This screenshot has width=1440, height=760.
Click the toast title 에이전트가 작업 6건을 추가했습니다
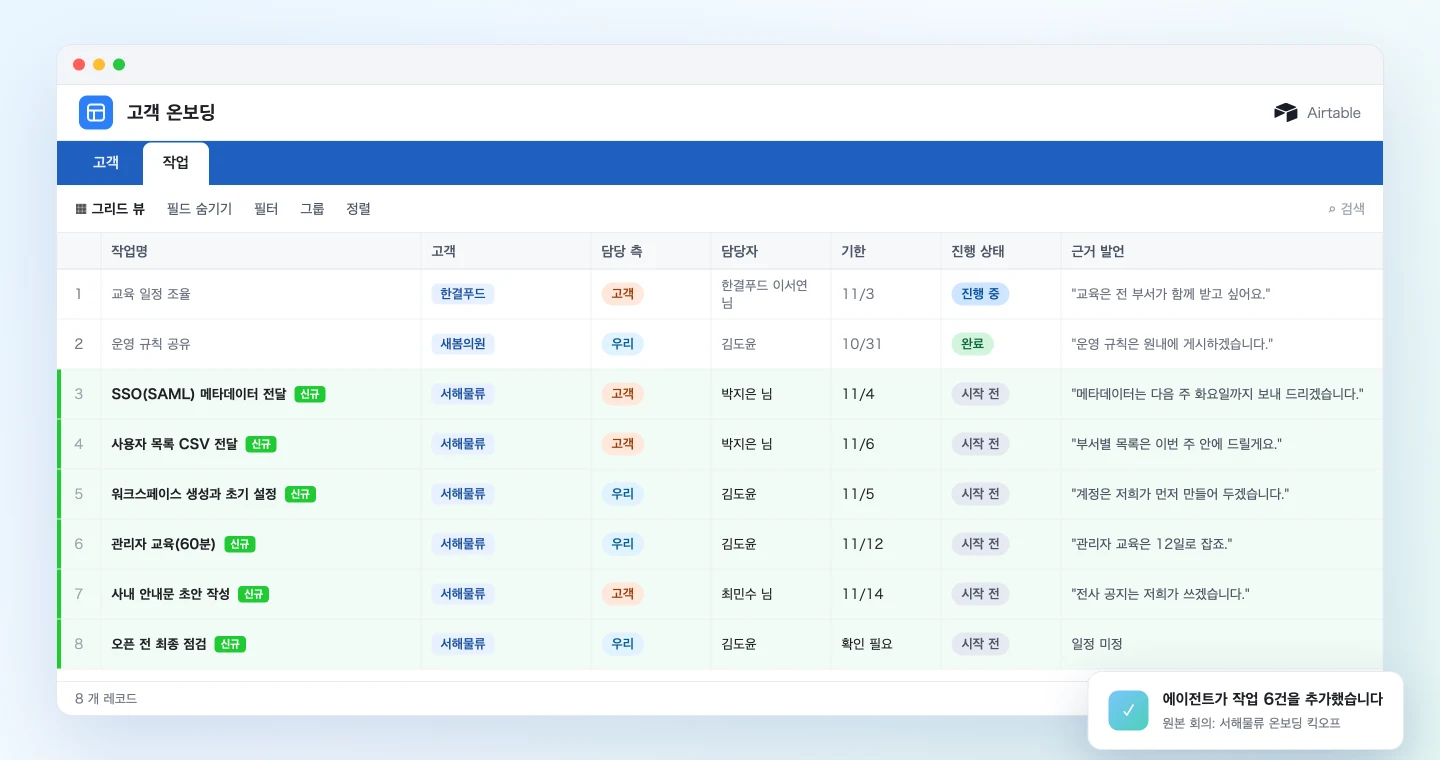(x=1273, y=699)
